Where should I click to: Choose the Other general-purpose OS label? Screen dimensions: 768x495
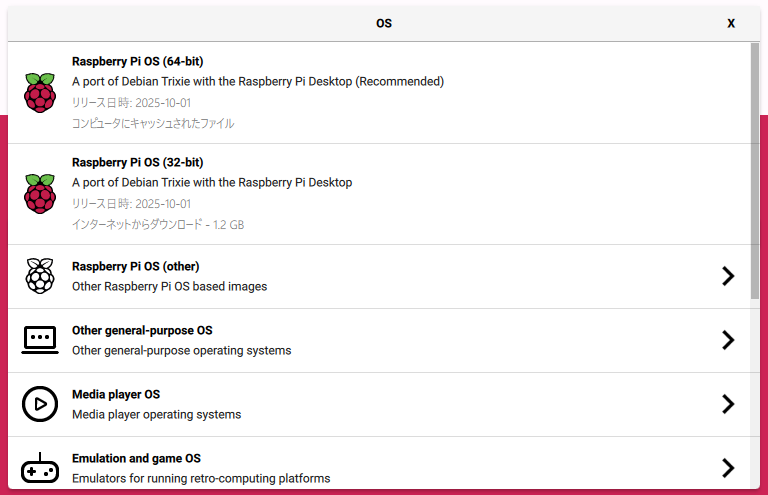[142, 330]
